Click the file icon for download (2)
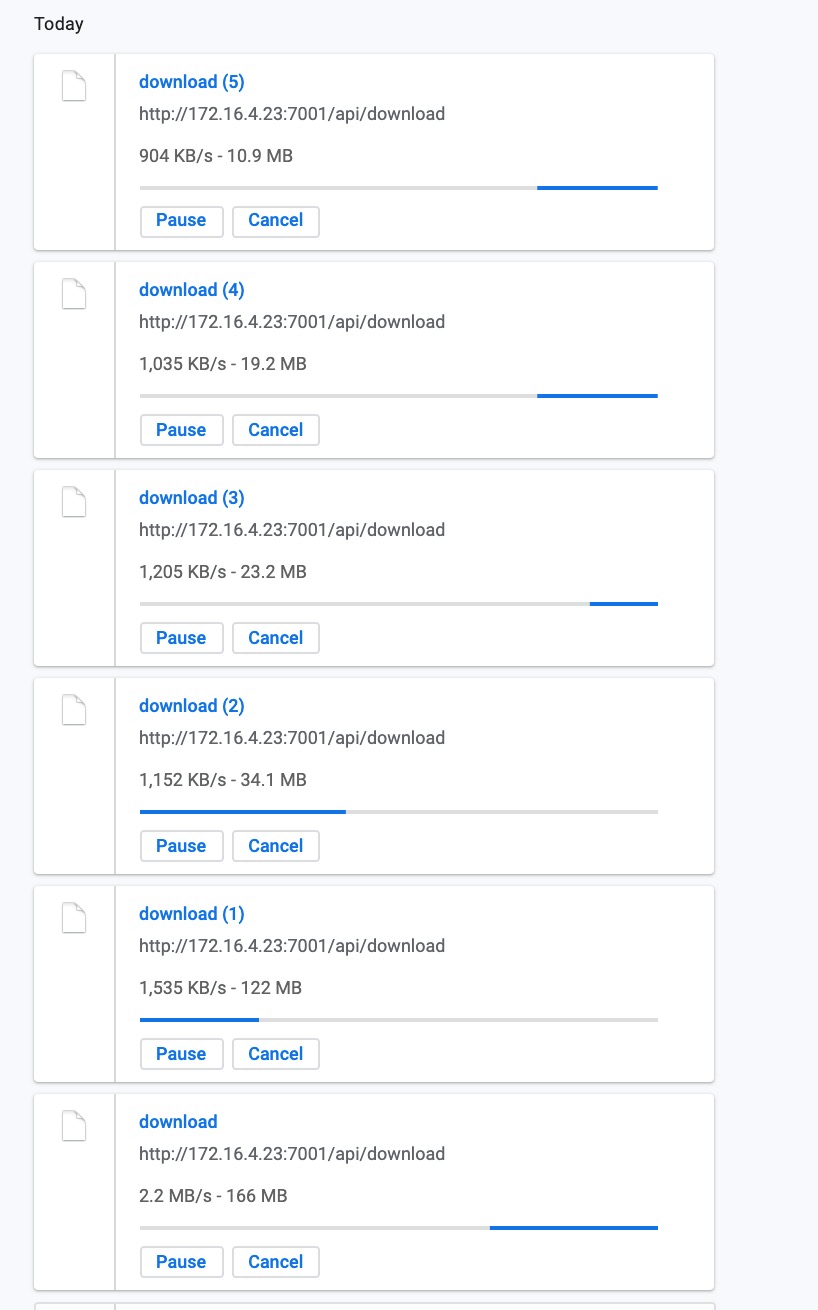 [x=74, y=710]
